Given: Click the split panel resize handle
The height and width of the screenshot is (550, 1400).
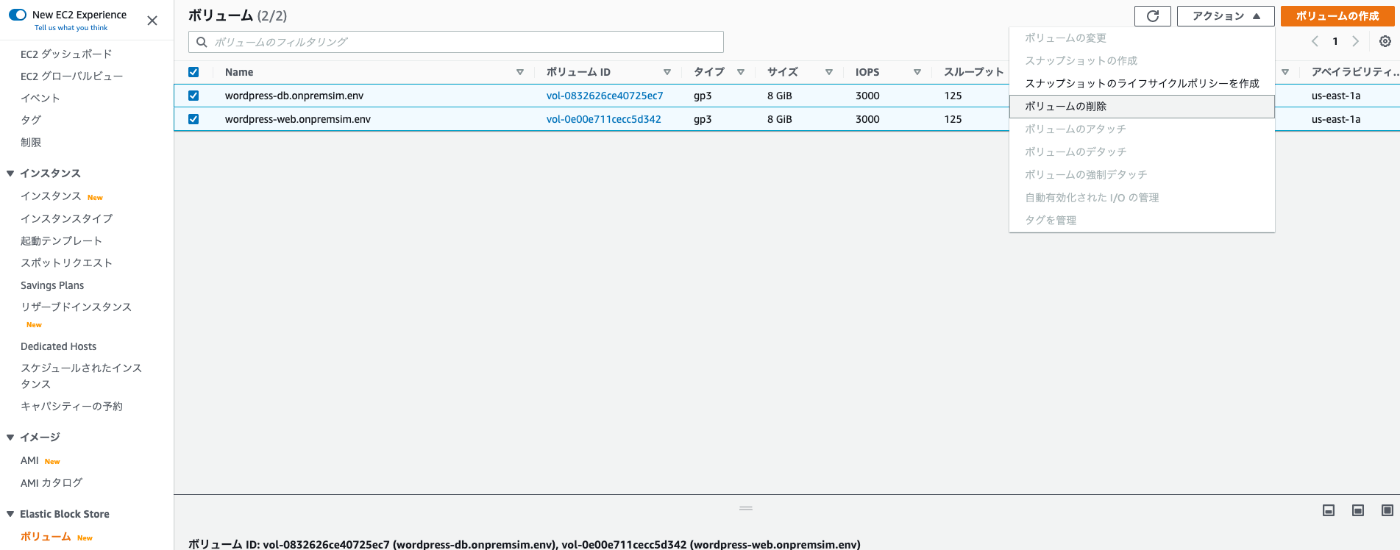Looking at the screenshot, I should pyautogui.click(x=745, y=508).
